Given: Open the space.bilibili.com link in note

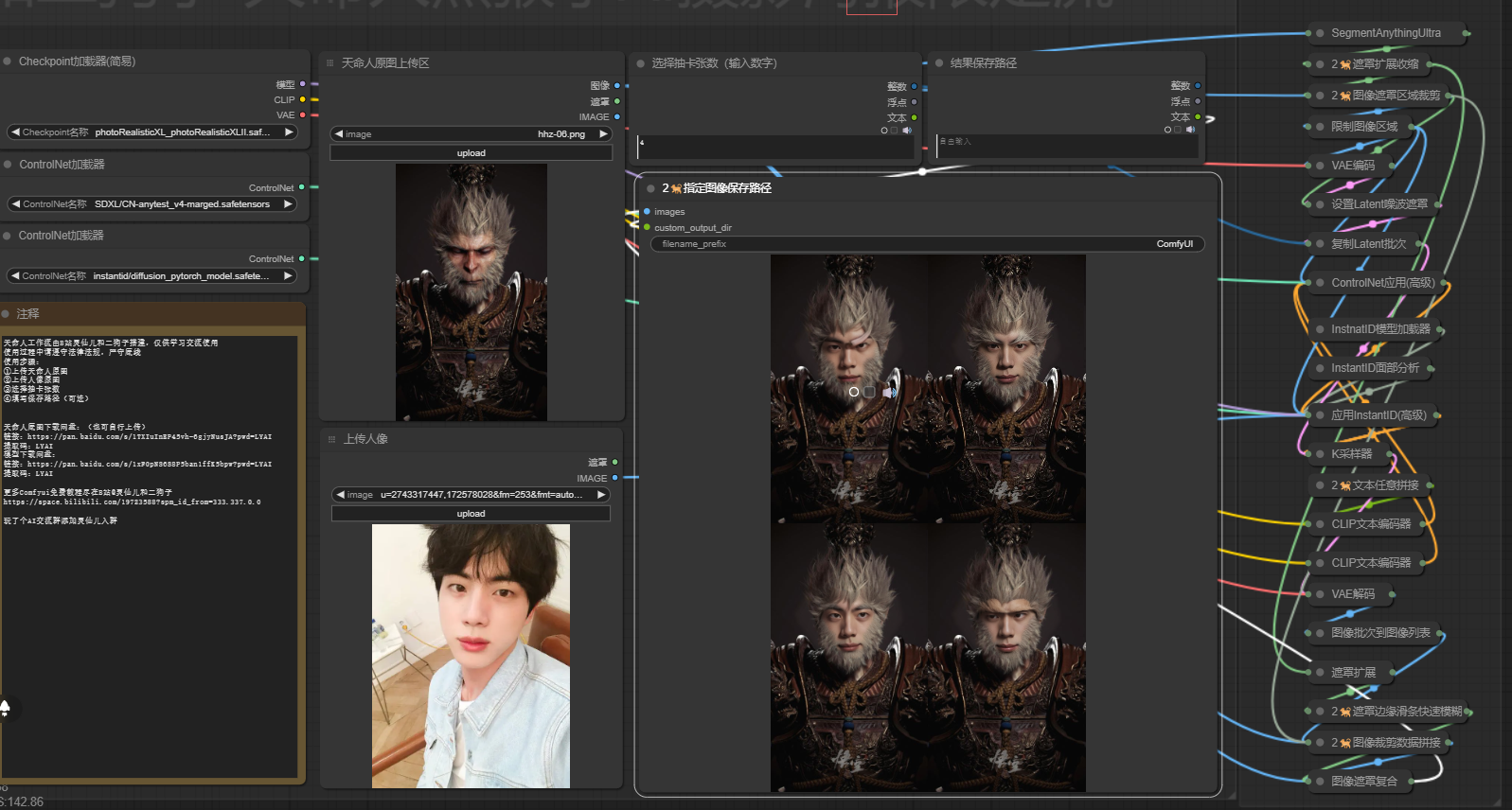Looking at the screenshot, I should [x=132, y=502].
